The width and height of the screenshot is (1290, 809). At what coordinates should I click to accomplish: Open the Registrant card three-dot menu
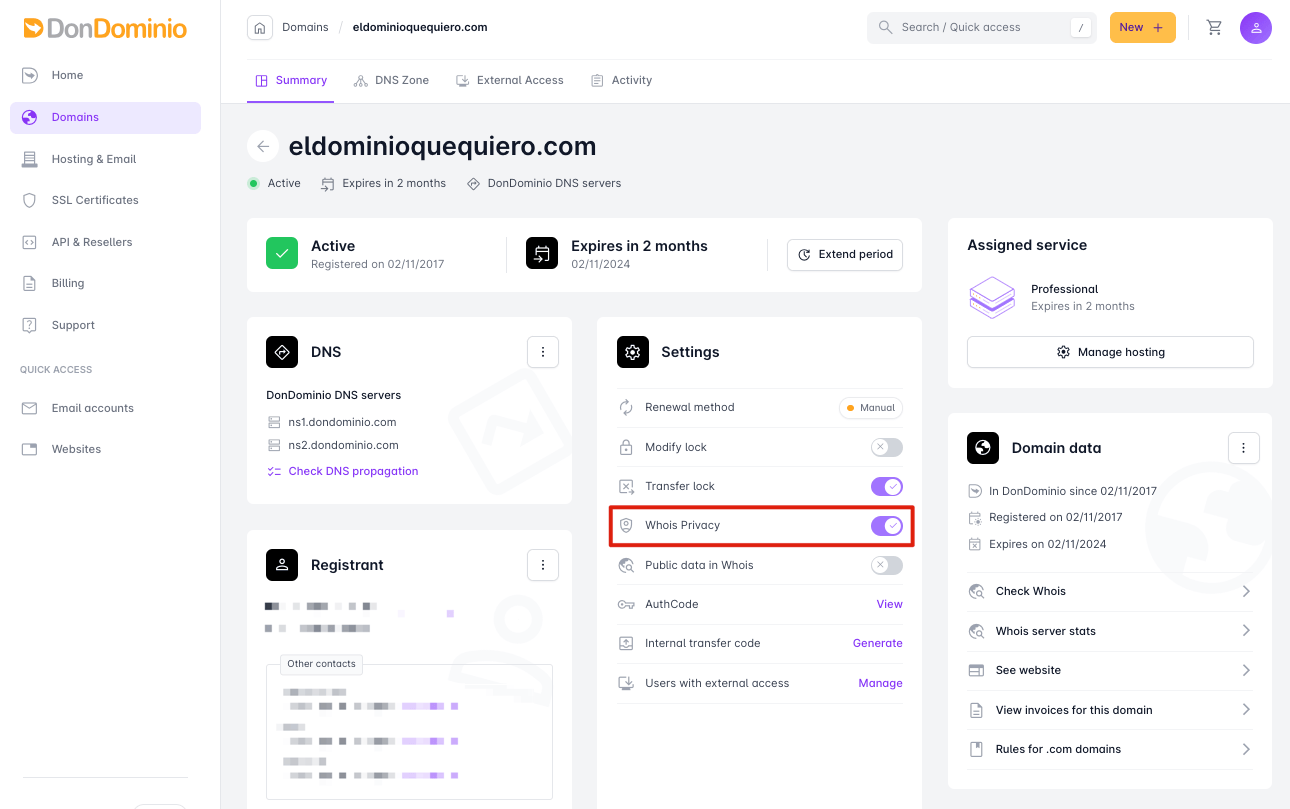coord(543,565)
